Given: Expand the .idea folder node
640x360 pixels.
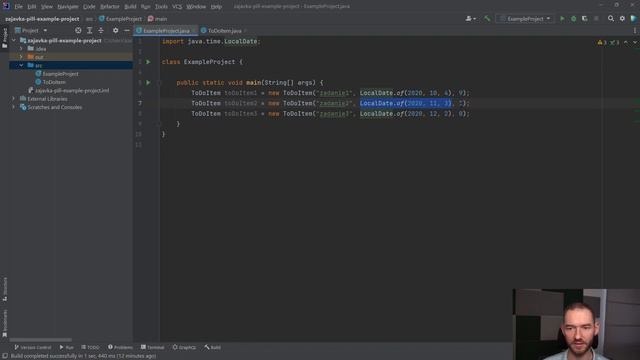Looking at the screenshot, I should coord(21,49).
